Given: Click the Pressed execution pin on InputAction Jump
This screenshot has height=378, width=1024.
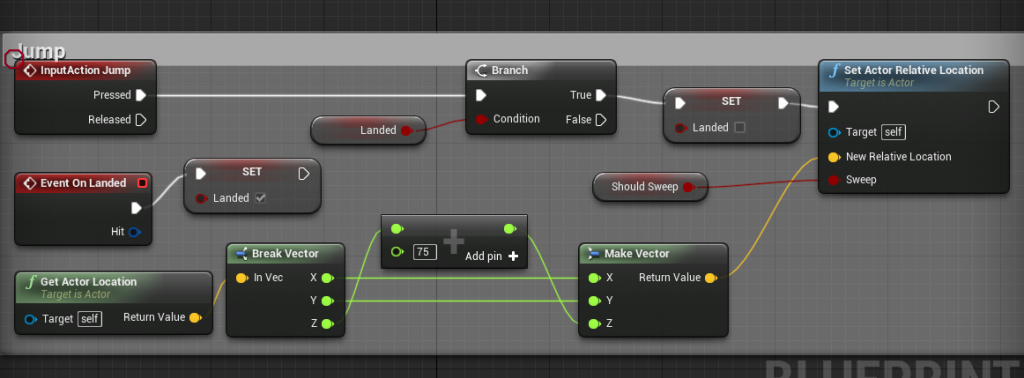Looking at the screenshot, I should pyautogui.click(x=140, y=95).
